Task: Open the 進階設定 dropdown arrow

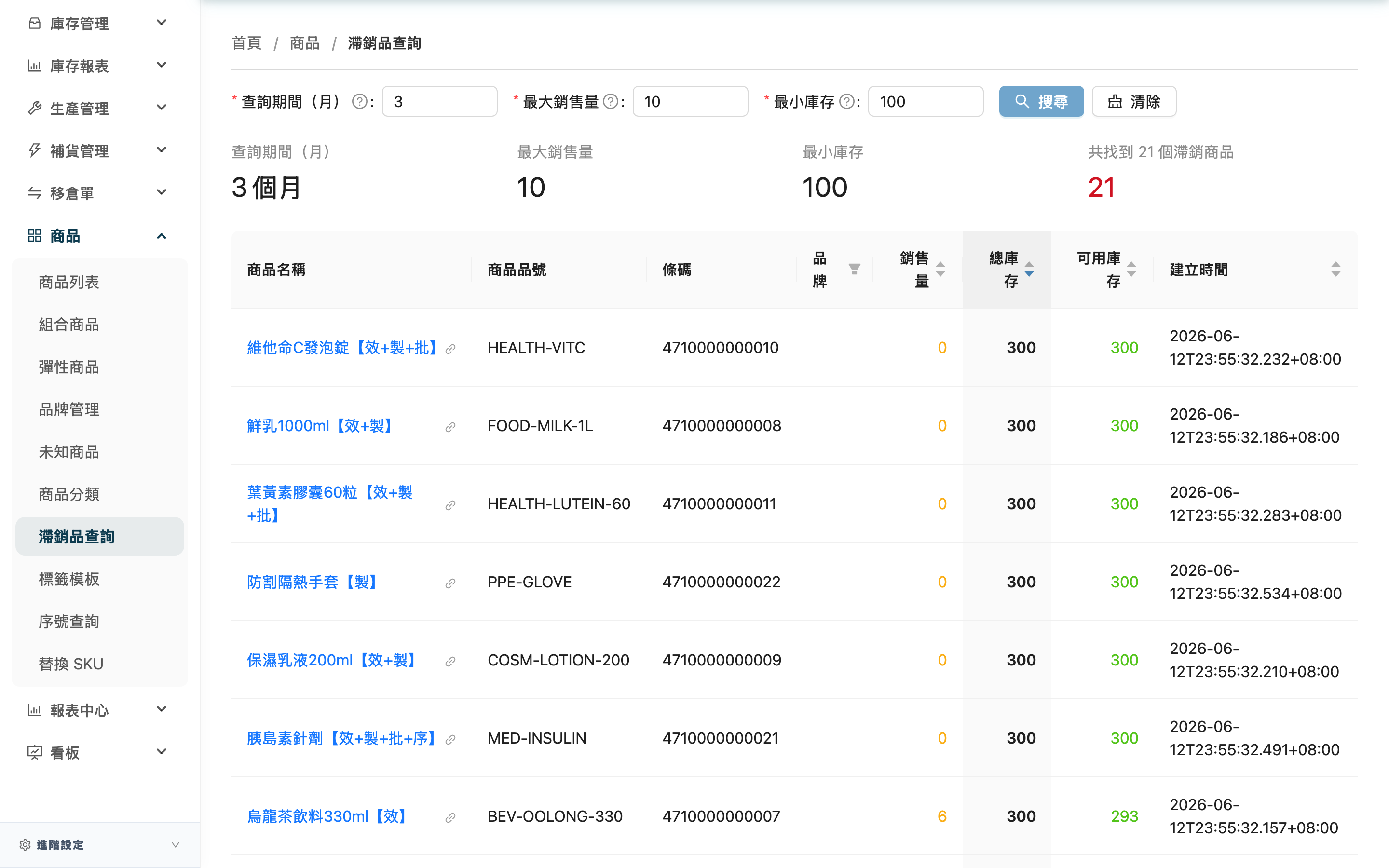Action: [x=176, y=844]
